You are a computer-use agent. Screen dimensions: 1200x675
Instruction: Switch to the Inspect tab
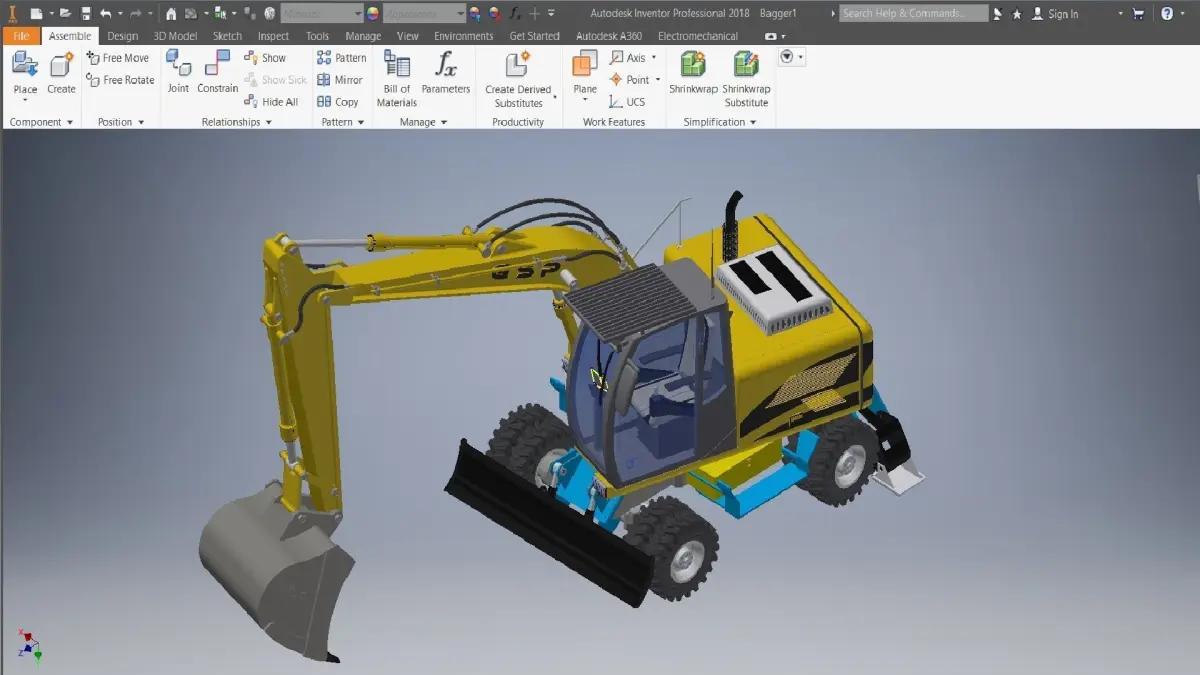click(273, 36)
